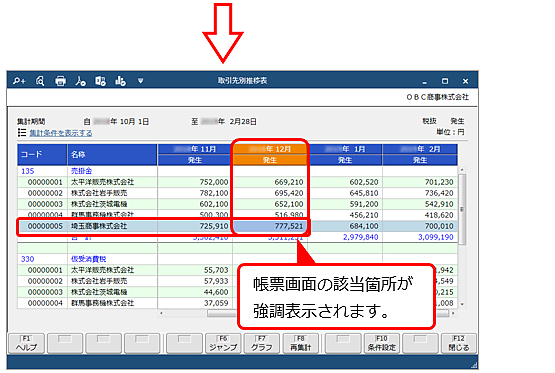Click the vertical scrollbar down arrow
The height and width of the screenshot is (373, 555).
[462, 304]
